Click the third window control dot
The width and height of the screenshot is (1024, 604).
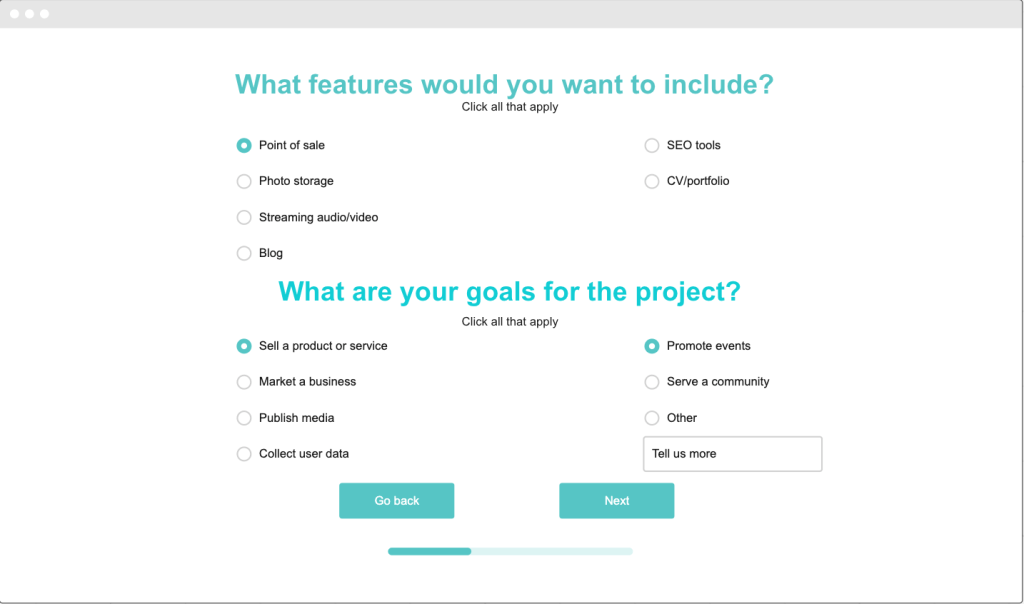coord(44,14)
